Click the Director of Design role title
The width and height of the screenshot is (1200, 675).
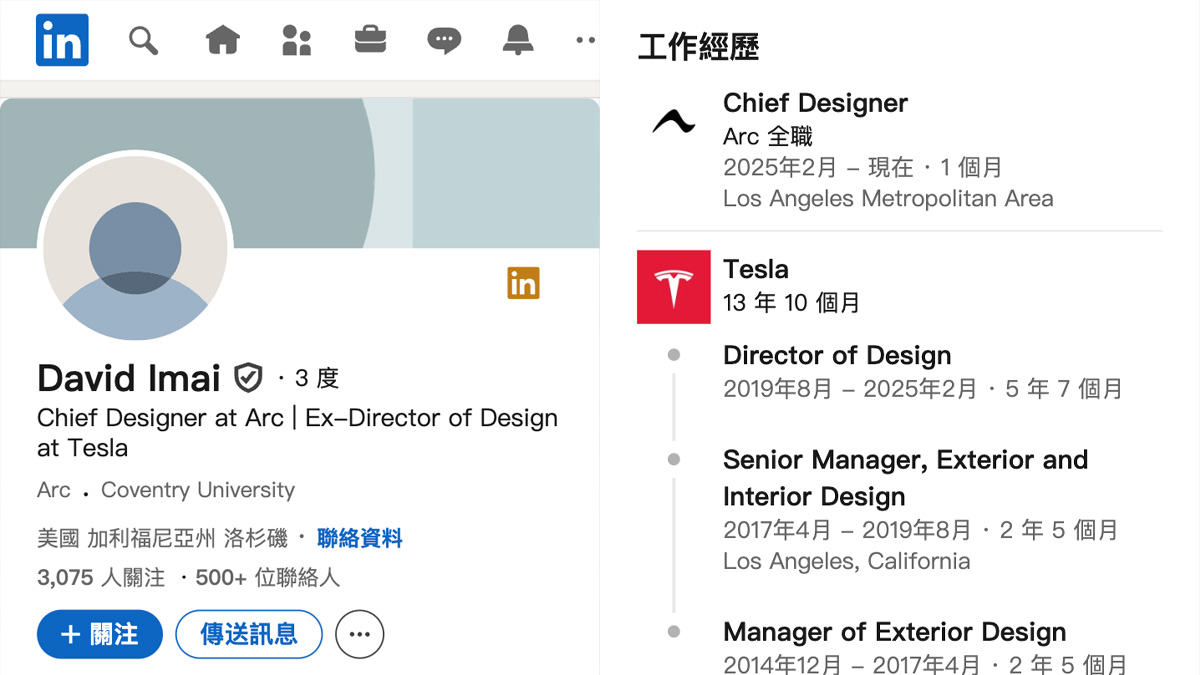(x=837, y=355)
